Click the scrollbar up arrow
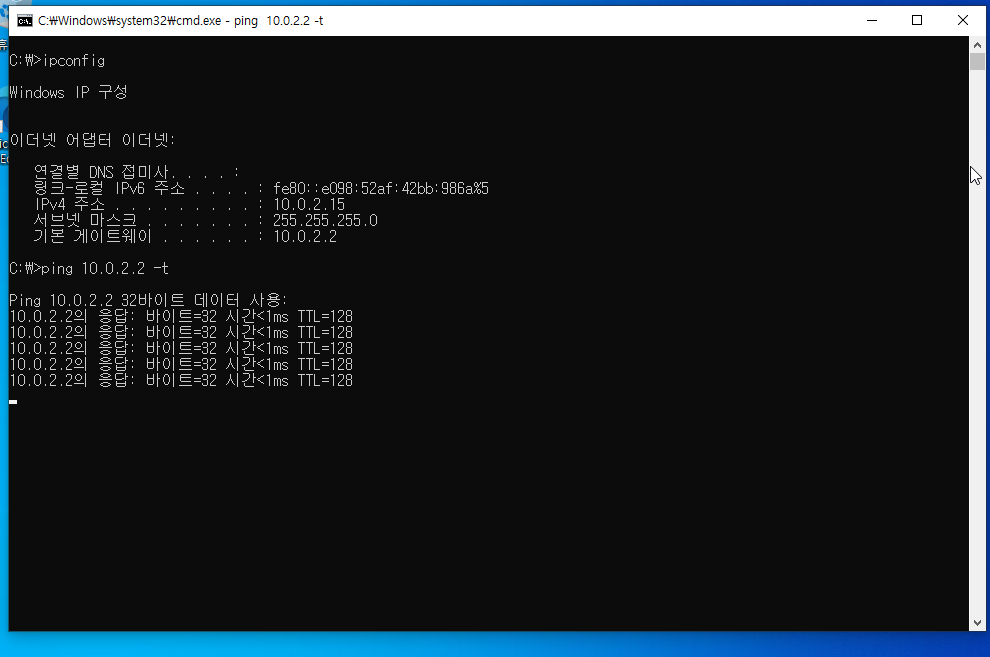The width and height of the screenshot is (990, 657). 977,45
